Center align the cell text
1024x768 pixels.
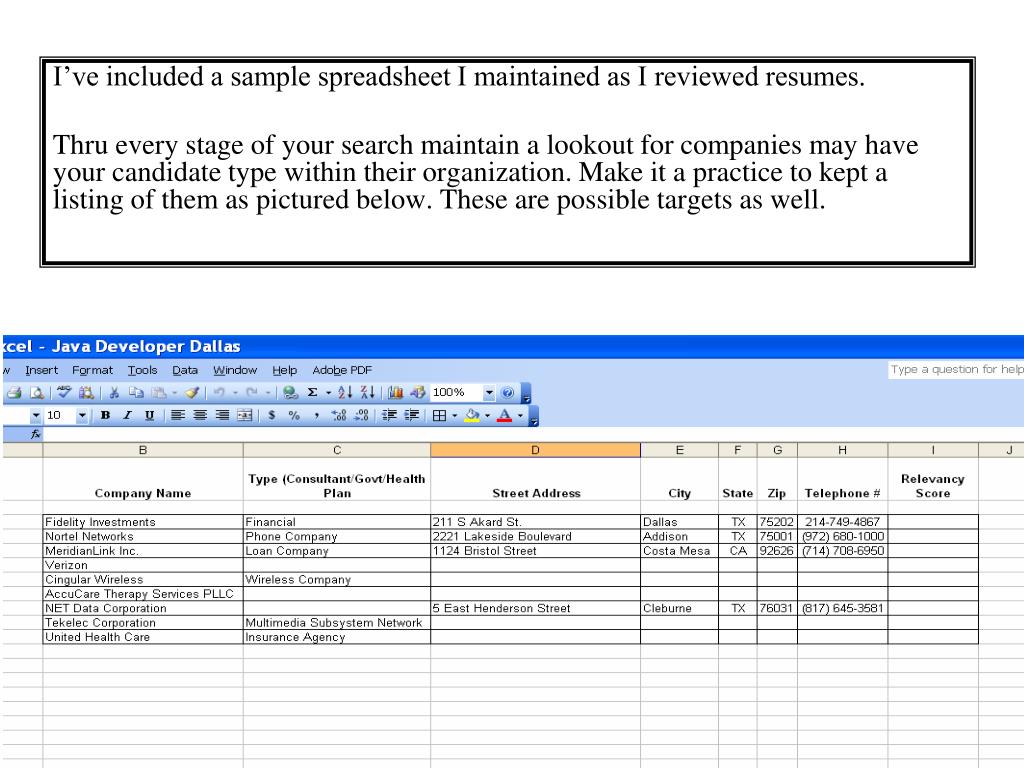coord(200,415)
